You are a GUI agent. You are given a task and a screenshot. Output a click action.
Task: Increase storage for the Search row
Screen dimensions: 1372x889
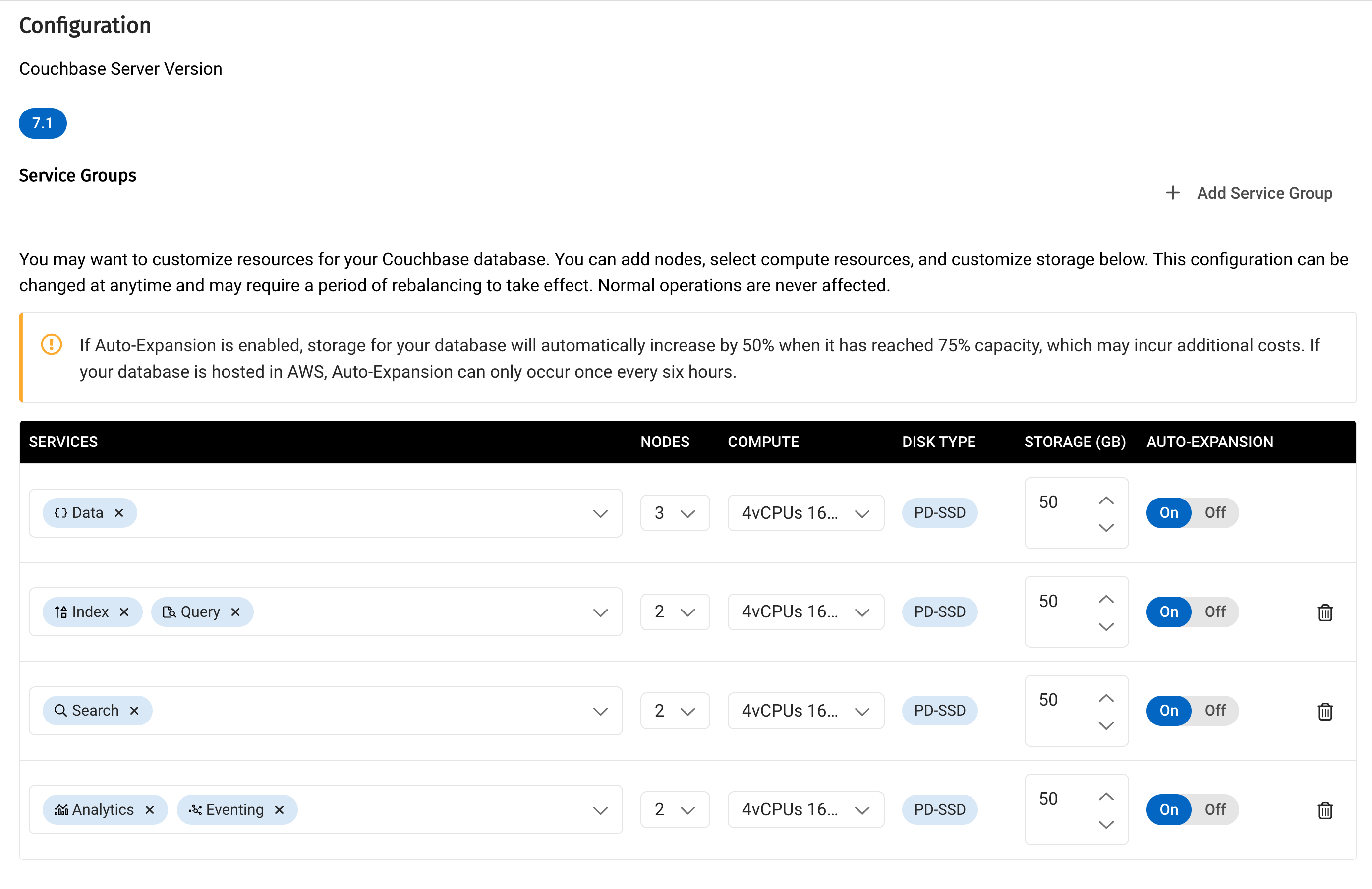(x=1106, y=698)
